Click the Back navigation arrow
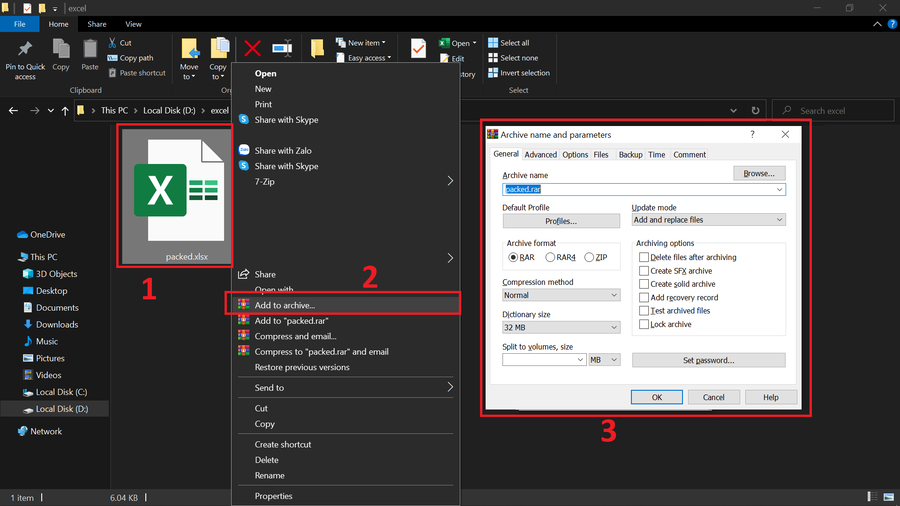Image resolution: width=900 pixels, height=506 pixels. point(13,110)
